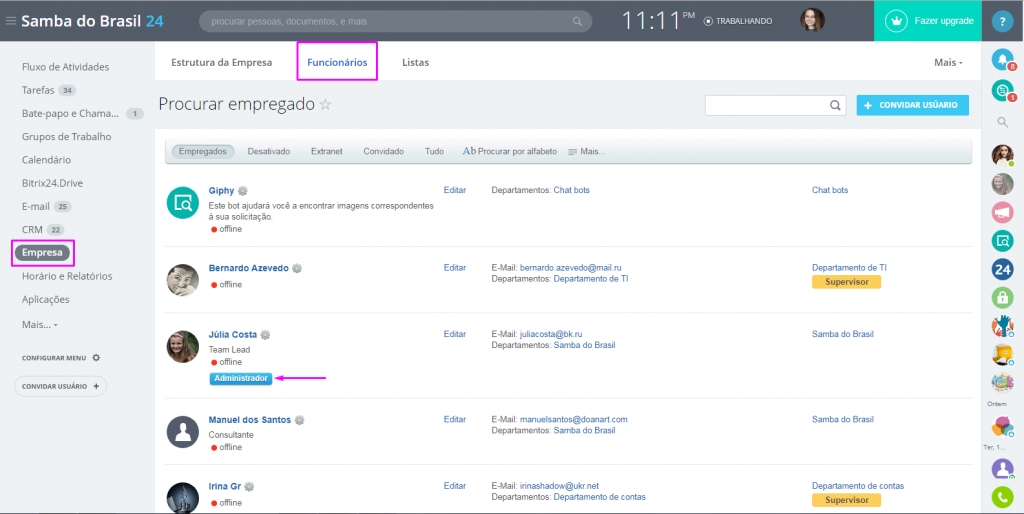This screenshot has width=1024, height=514.
Task: Focus the top global search box
Action: tap(395, 22)
